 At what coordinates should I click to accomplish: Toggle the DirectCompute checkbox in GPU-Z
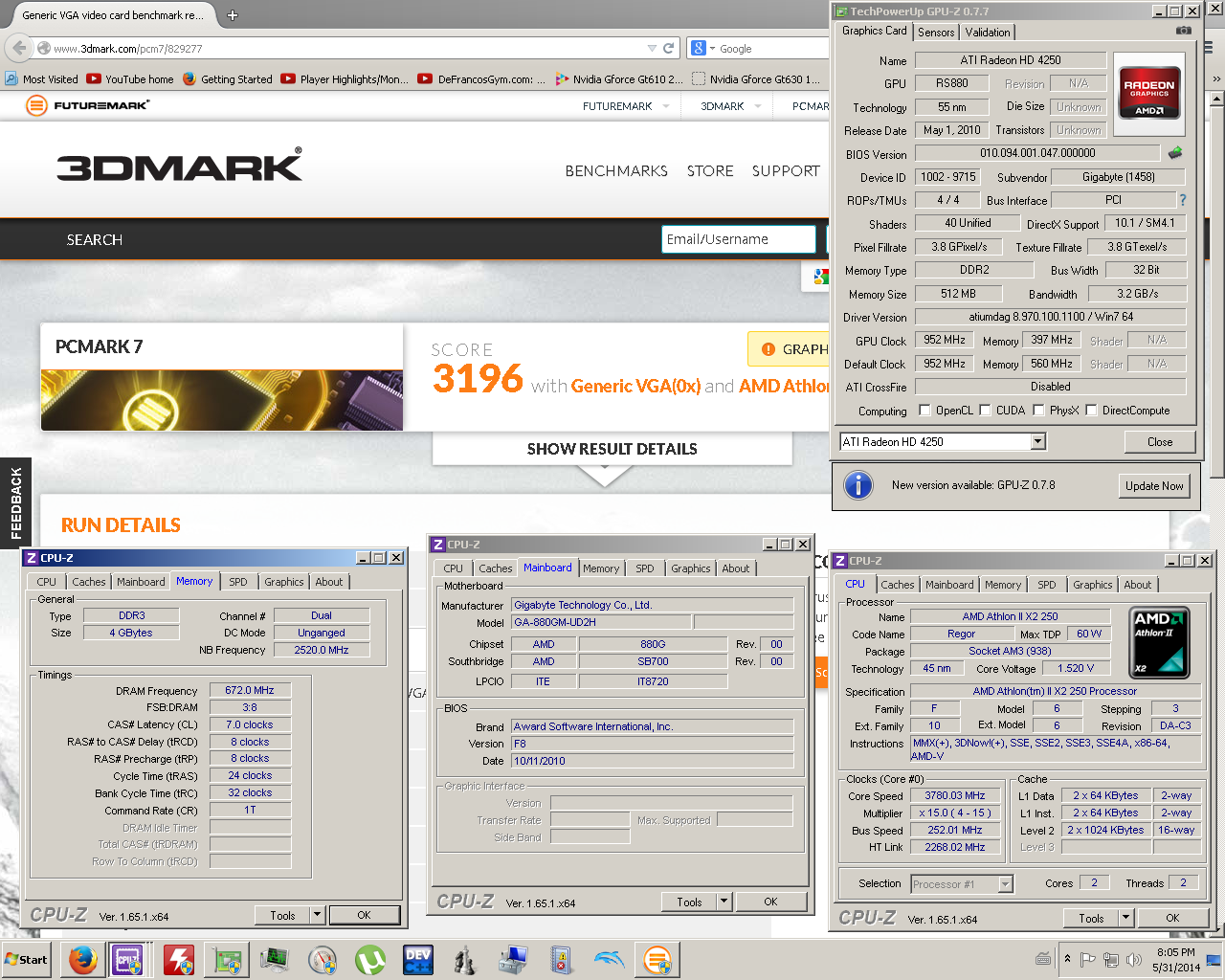click(1091, 411)
